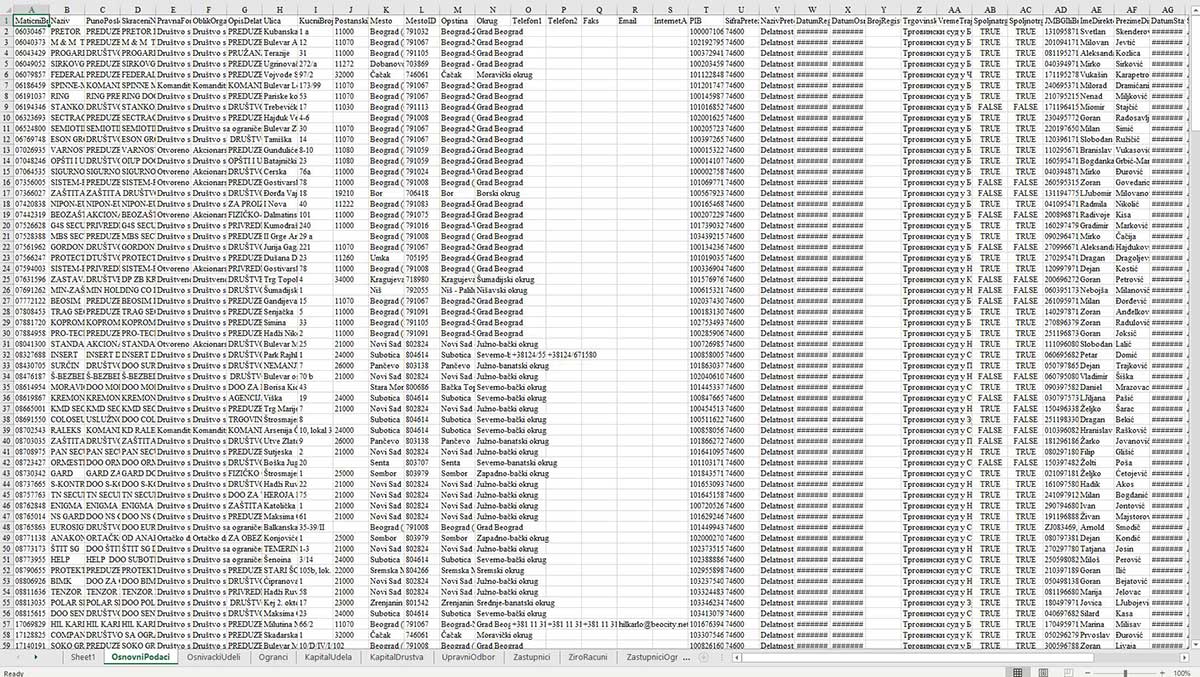1200x677 pixels.
Task: Switch to Normal view in status bar
Action: [1017, 671]
